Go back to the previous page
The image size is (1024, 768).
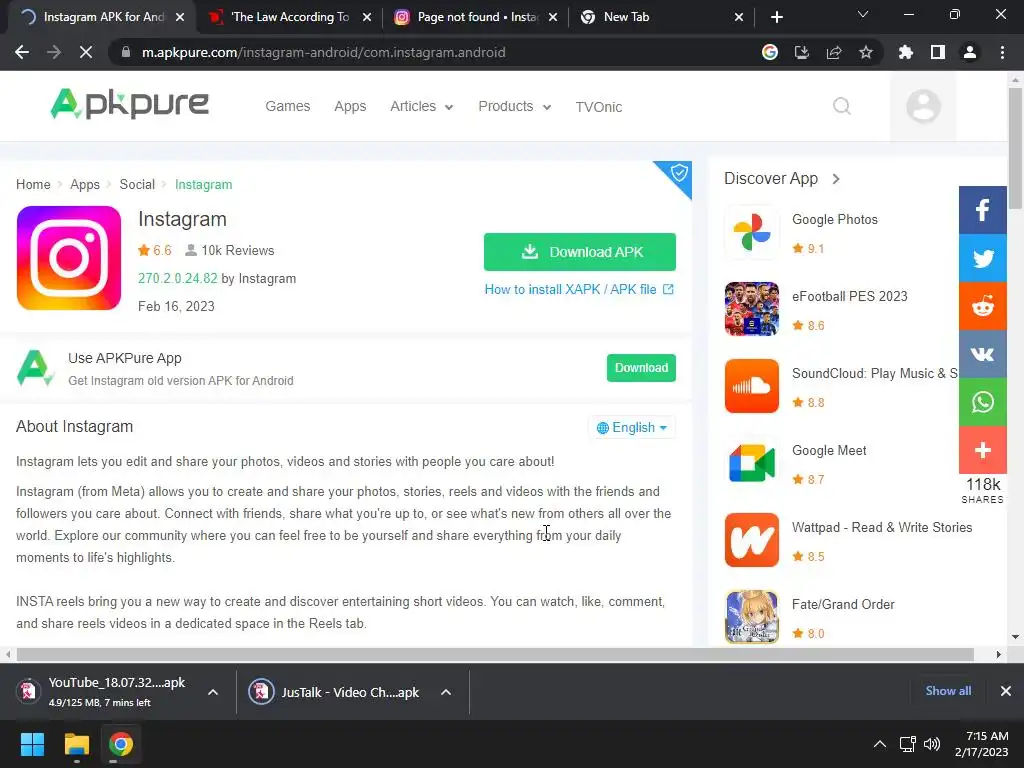click(22, 52)
